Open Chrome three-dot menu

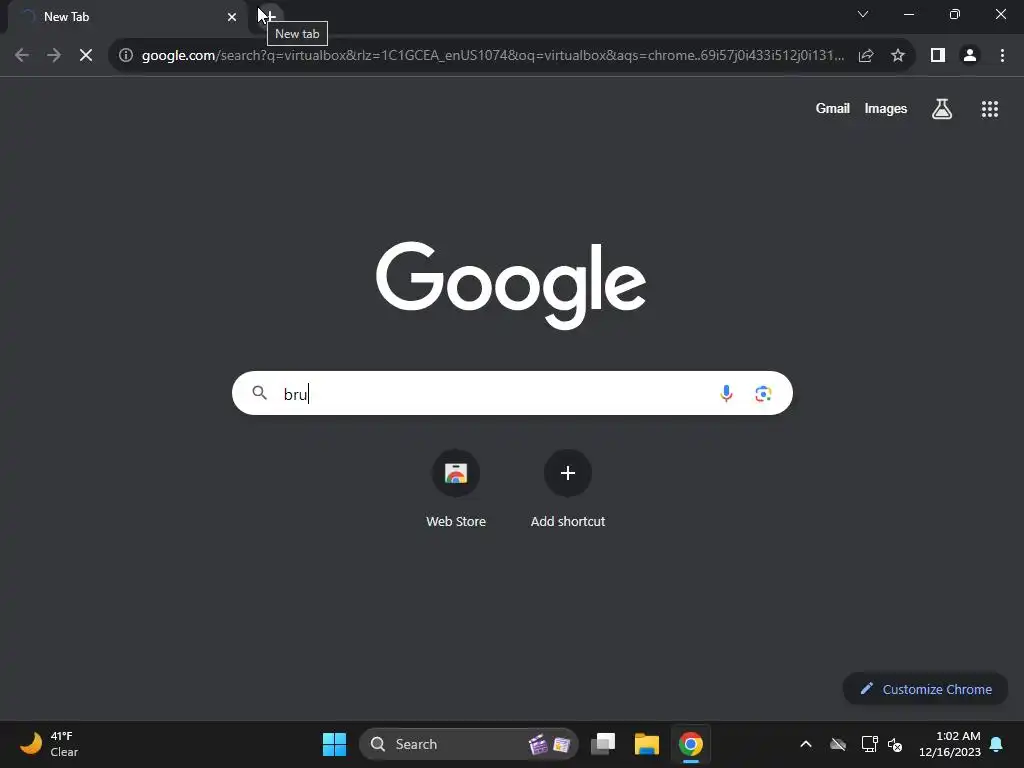(x=1002, y=56)
